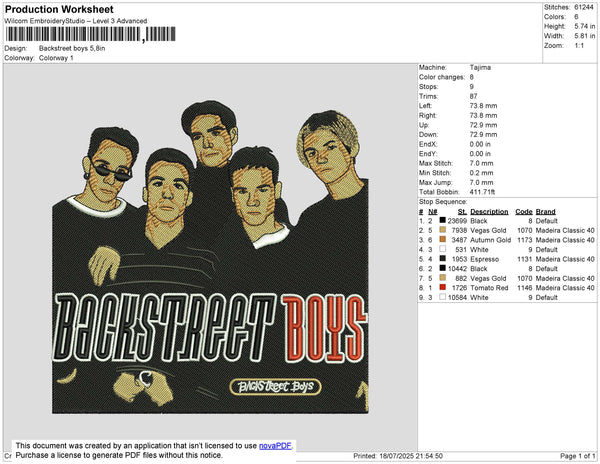Click the Width value "5.81 in"
The width and height of the screenshot is (600, 464).
click(584, 36)
